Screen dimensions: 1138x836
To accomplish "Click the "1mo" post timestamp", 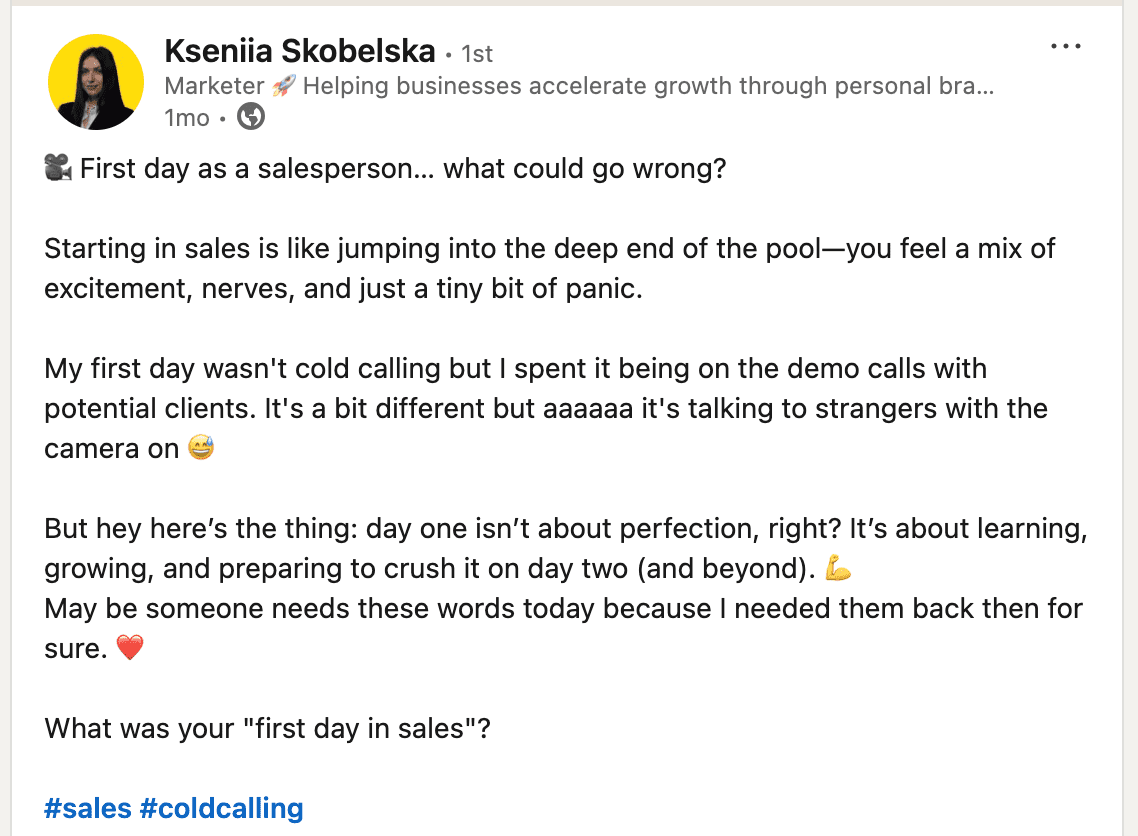I will click(187, 118).
